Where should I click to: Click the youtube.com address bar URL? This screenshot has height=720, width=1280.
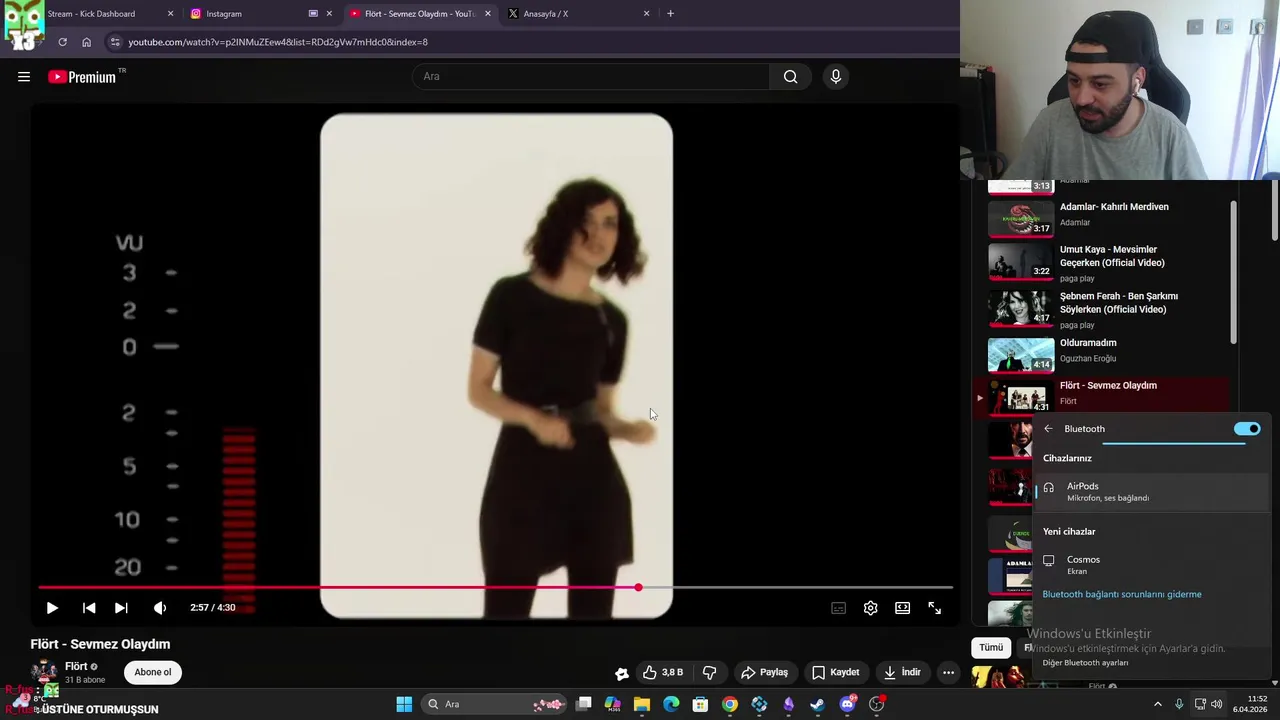[x=278, y=42]
